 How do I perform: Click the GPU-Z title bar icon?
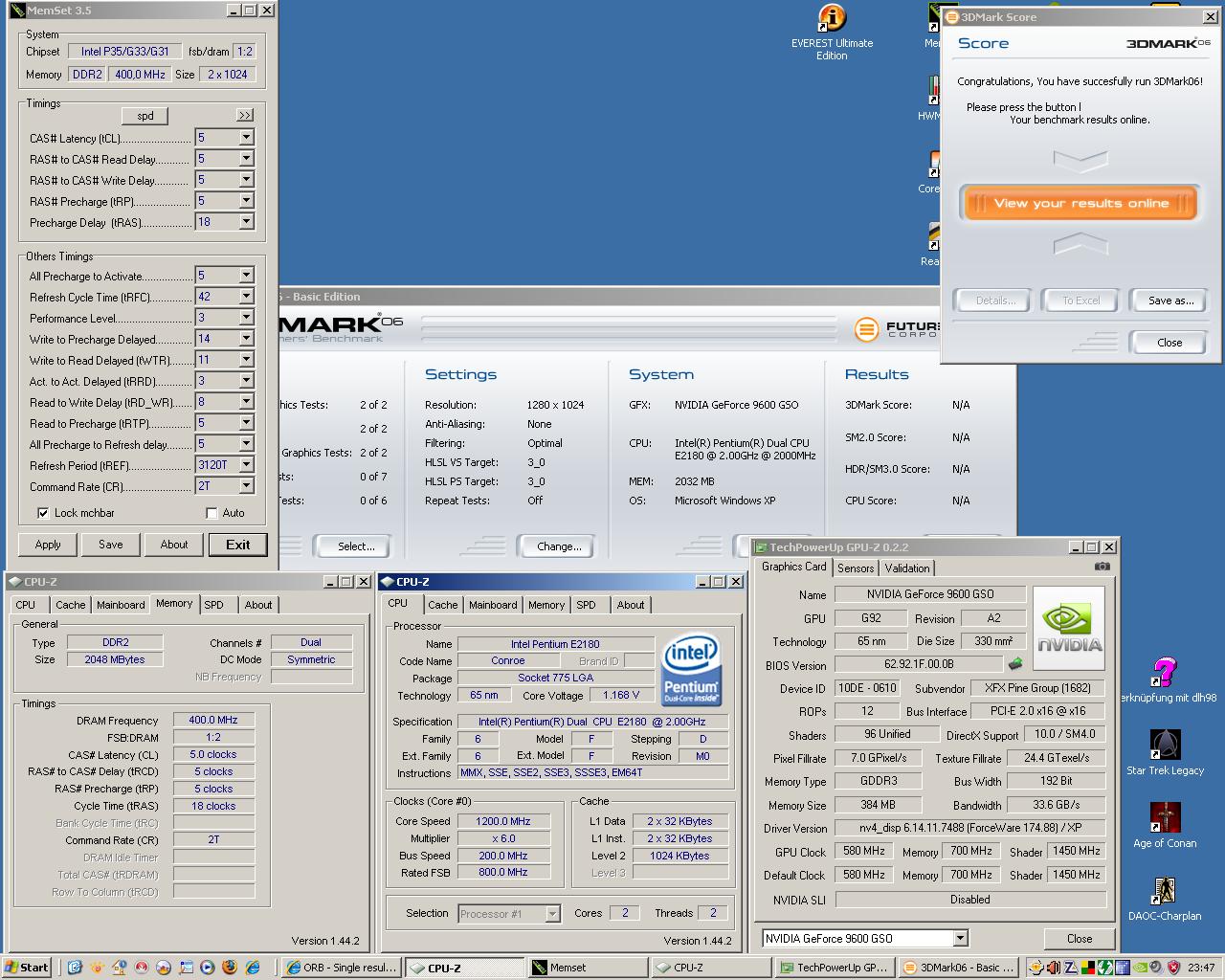(762, 547)
